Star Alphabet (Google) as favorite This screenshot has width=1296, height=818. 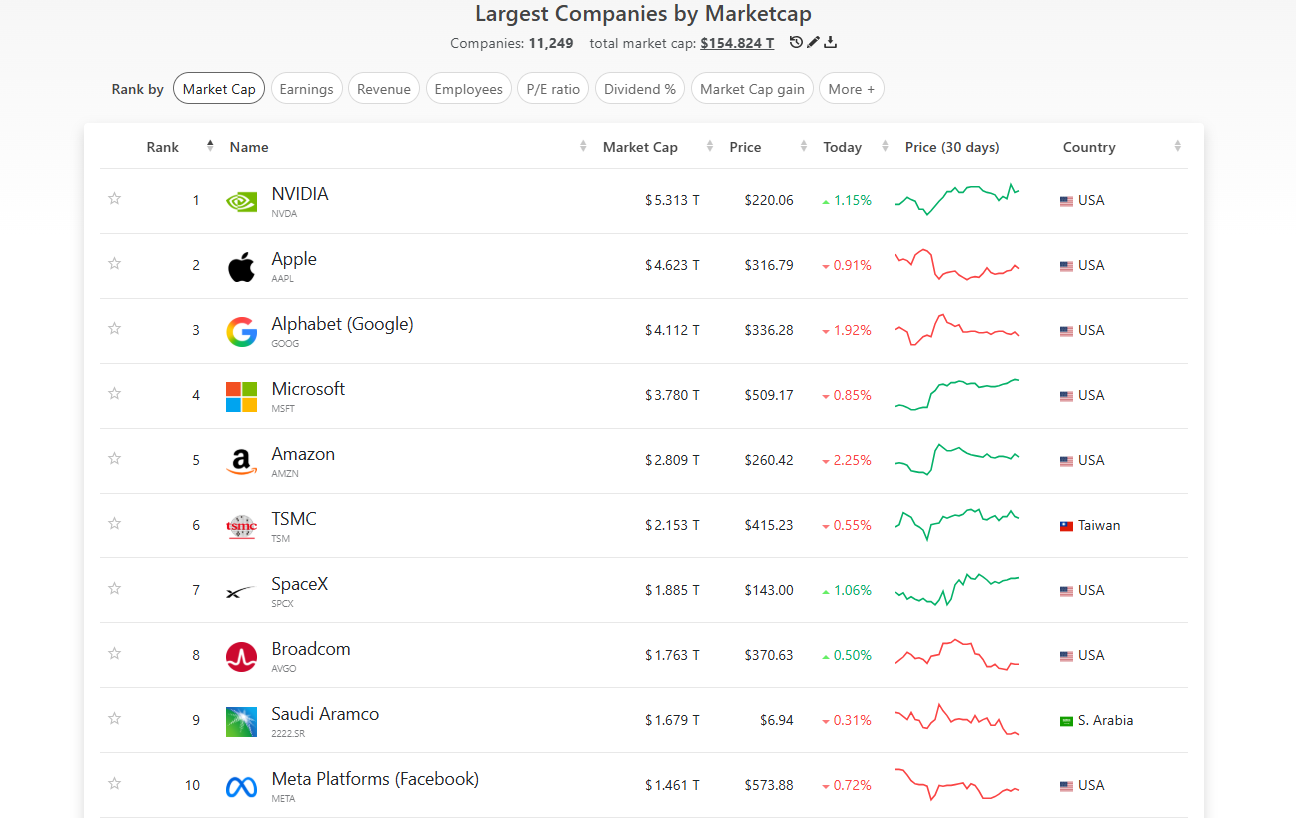114,328
